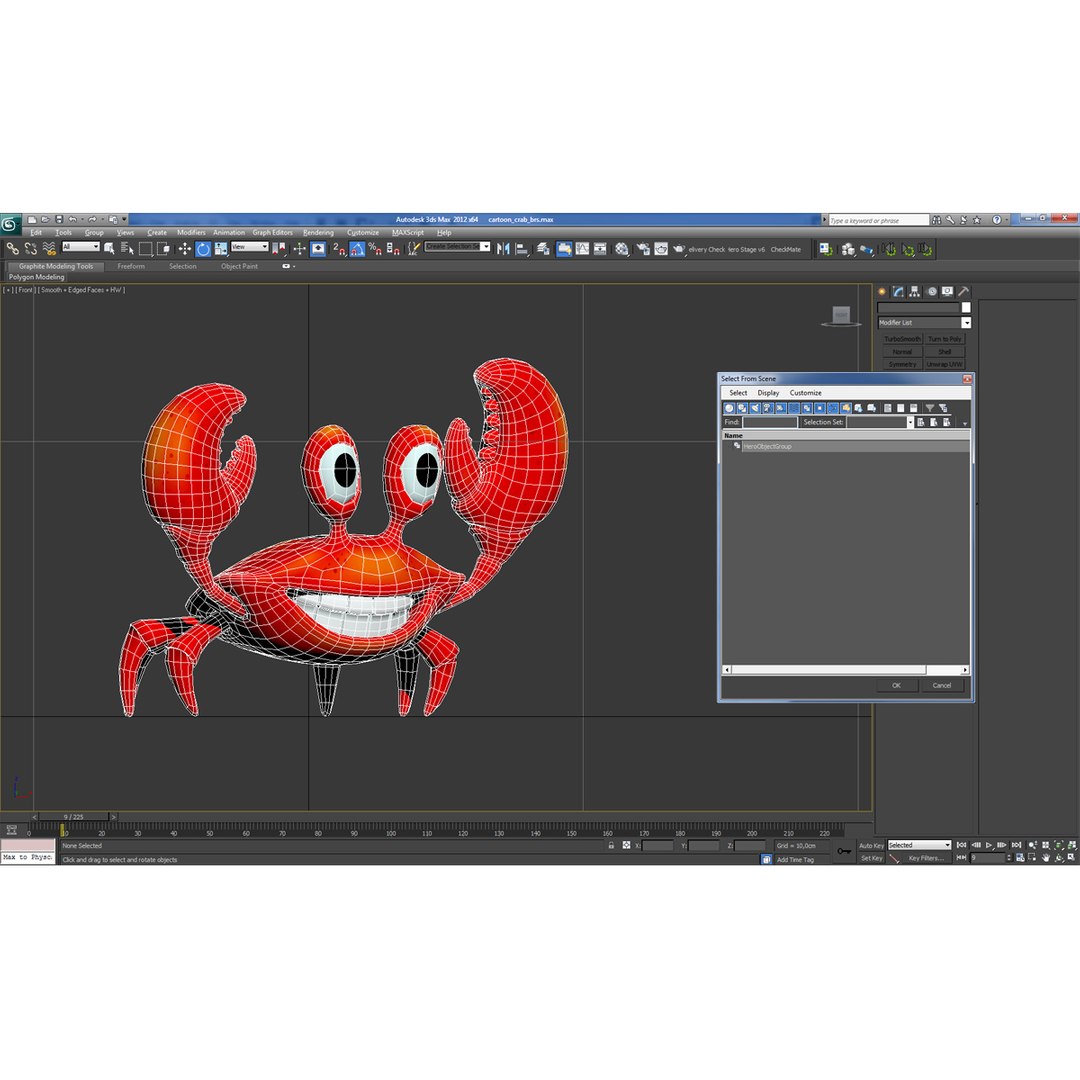
Task: Open the MAXScript menu
Action: pos(408,233)
